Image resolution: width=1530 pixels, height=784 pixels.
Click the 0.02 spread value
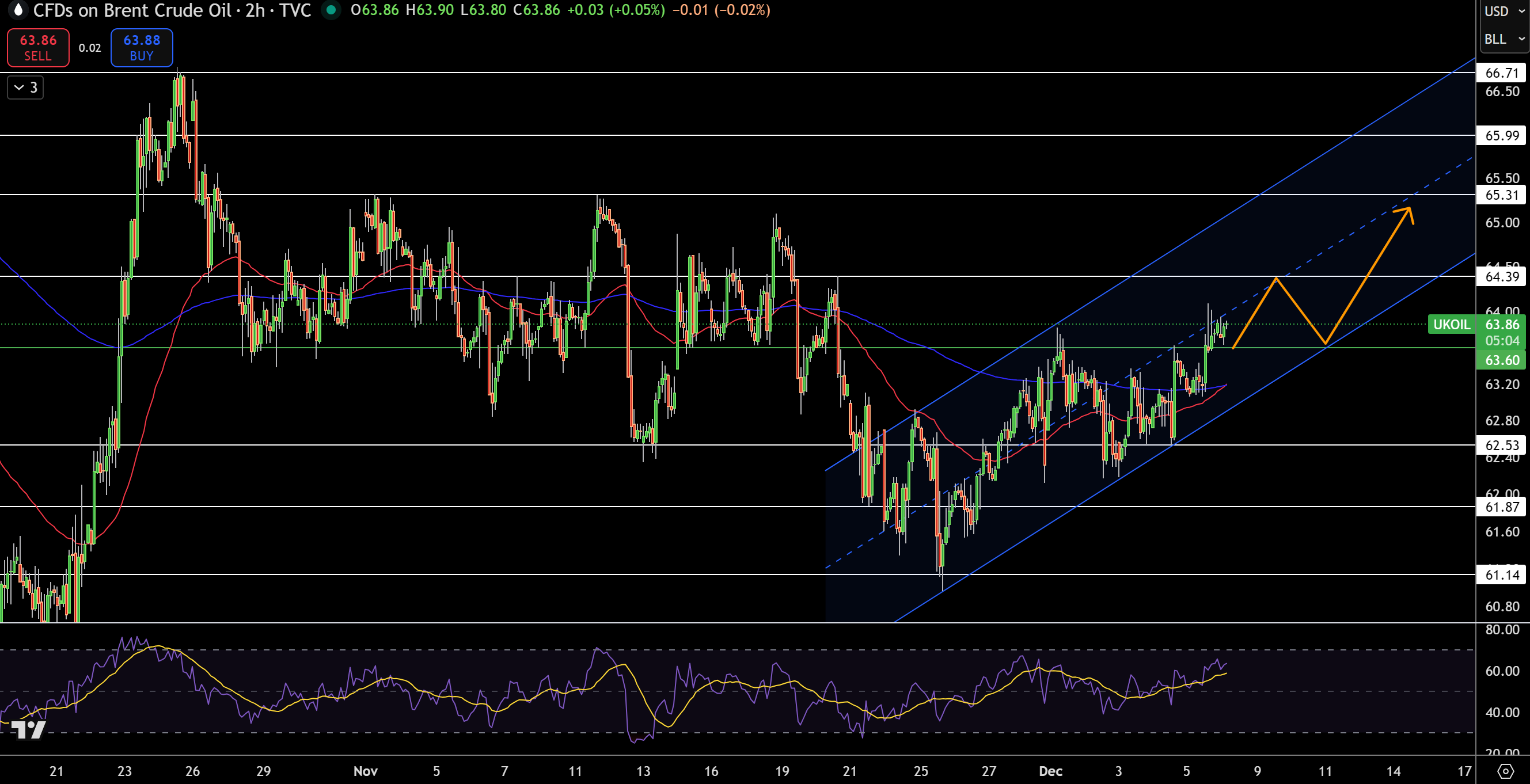pos(90,48)
